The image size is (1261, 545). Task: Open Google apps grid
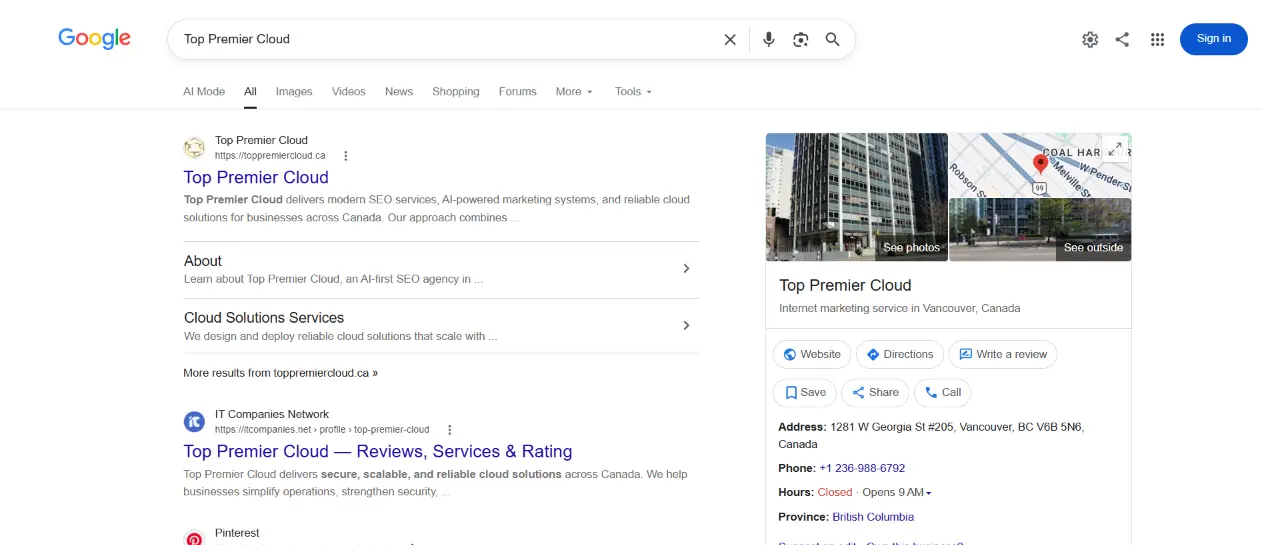pos(1157,39)
